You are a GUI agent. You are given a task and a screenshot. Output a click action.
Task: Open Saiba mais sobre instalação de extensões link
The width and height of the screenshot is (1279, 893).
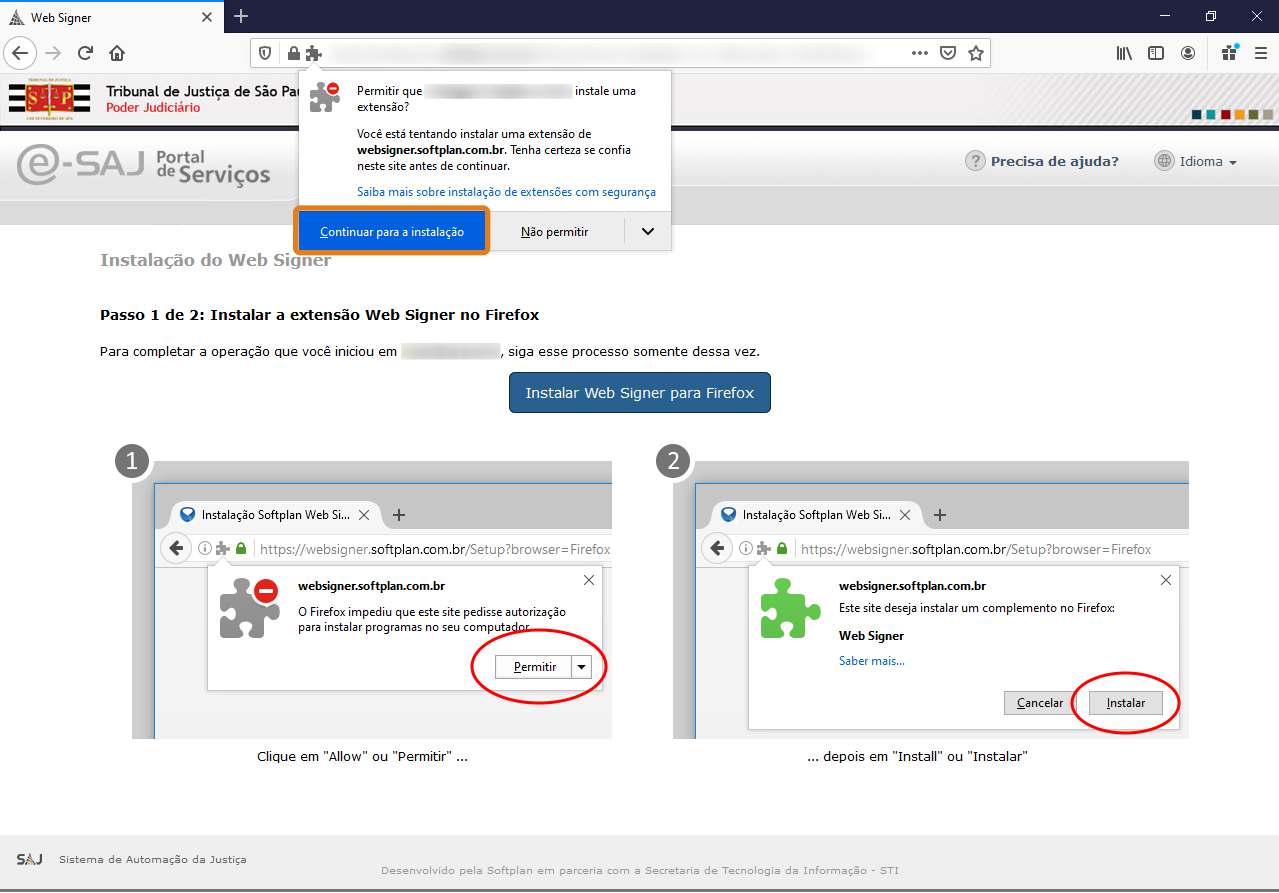click(506, 192)
